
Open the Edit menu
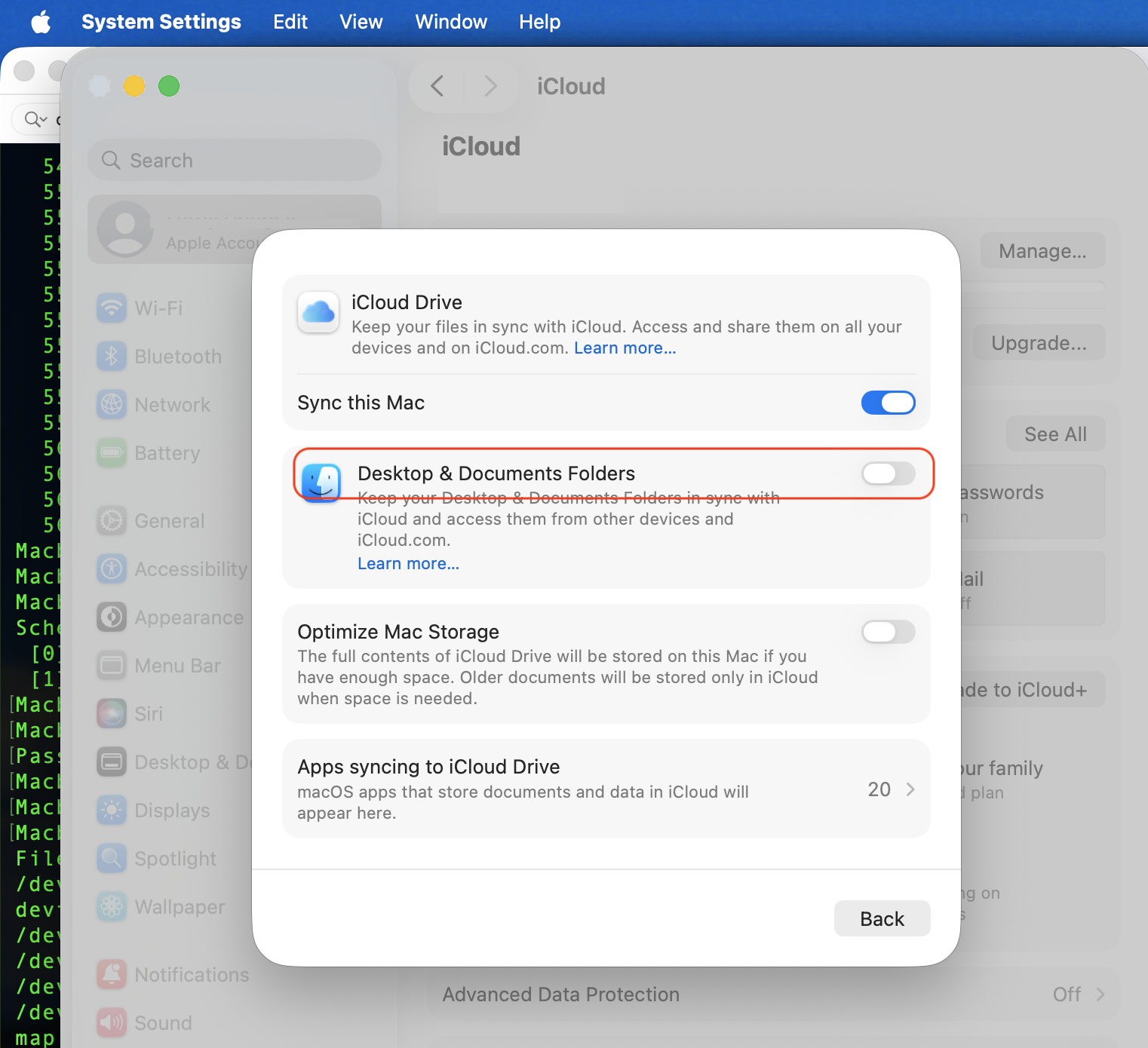tap(290, 22)
